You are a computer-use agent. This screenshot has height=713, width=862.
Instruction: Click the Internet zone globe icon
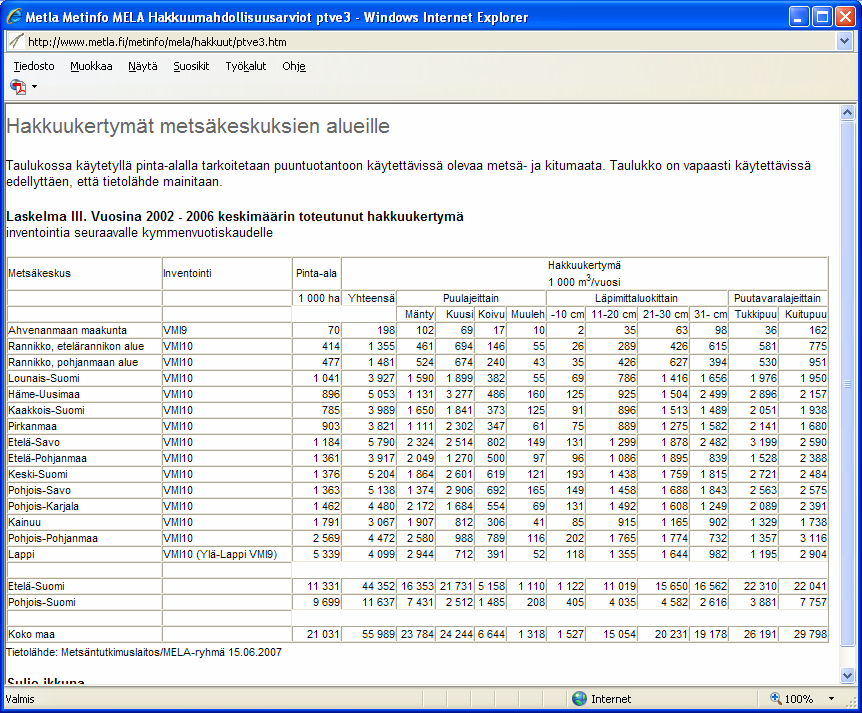(579, 699)
